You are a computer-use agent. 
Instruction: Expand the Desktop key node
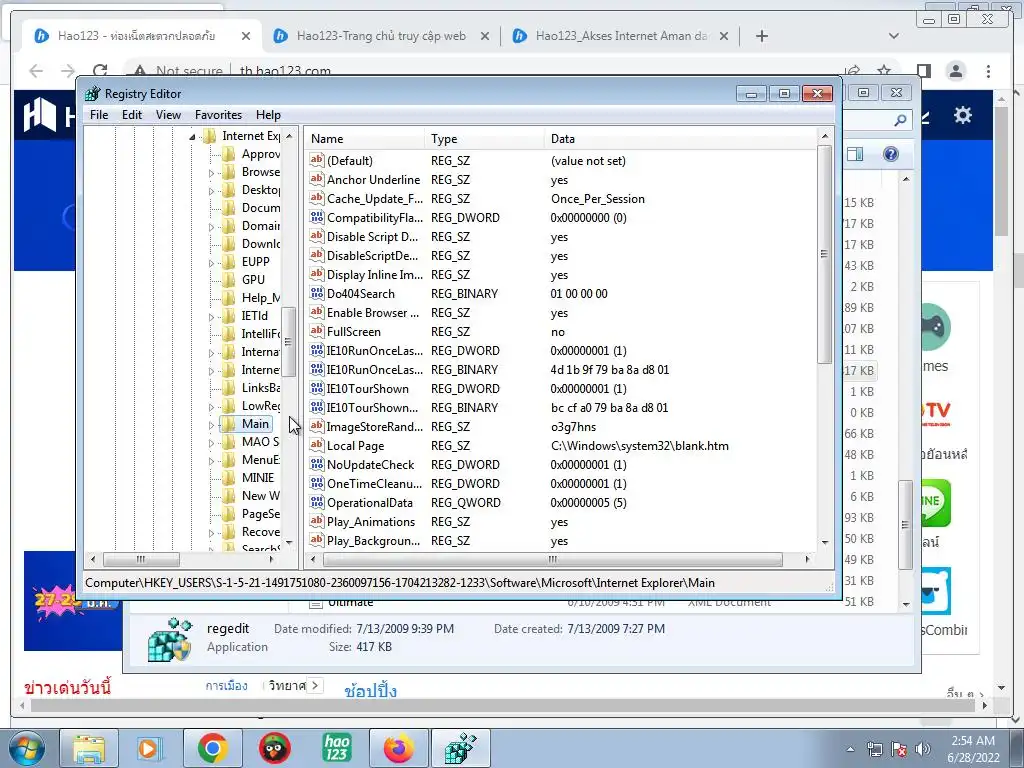click(x=211, y=191)
